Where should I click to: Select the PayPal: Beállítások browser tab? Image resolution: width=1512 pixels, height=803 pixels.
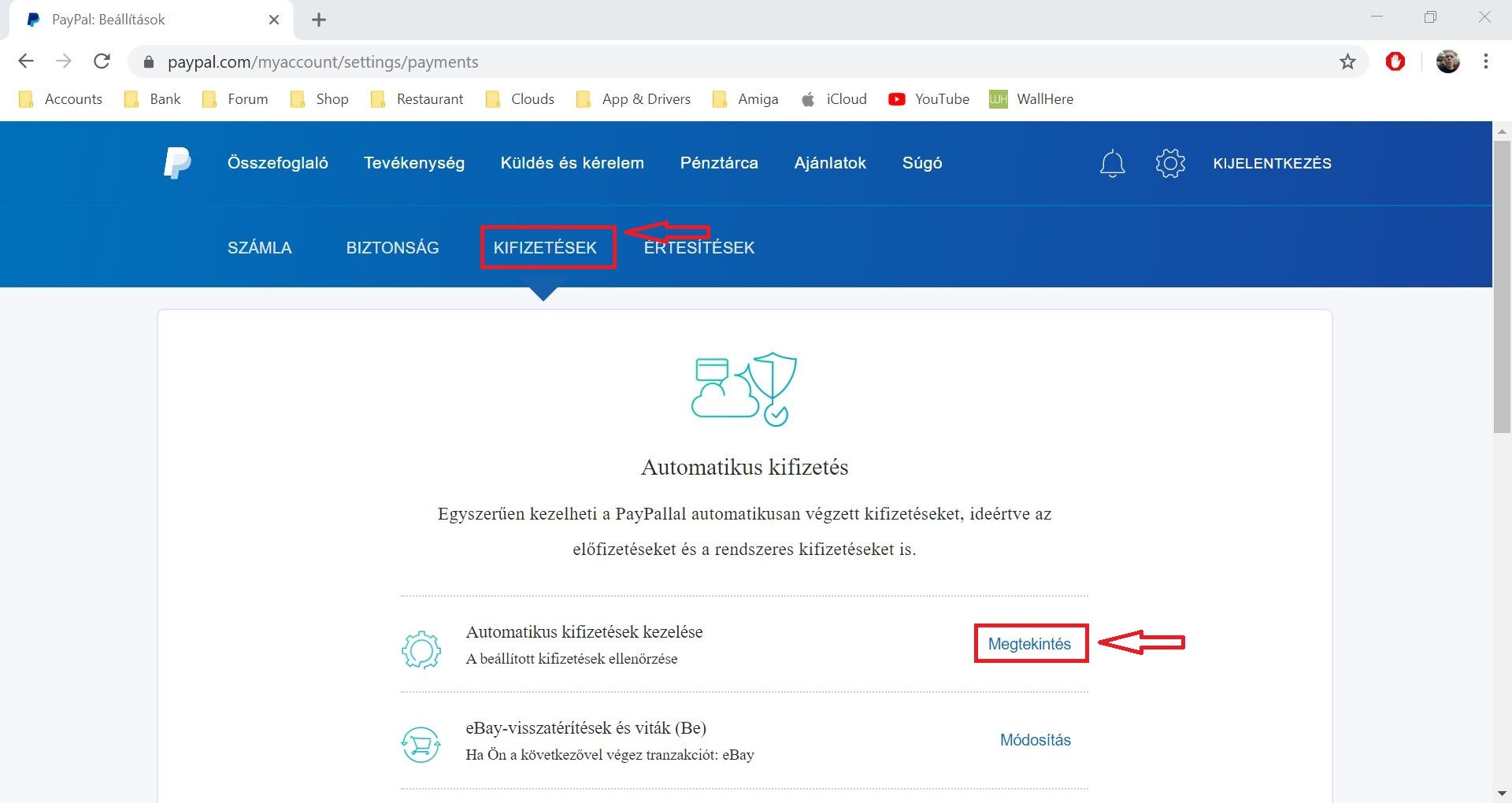(151, 20)
